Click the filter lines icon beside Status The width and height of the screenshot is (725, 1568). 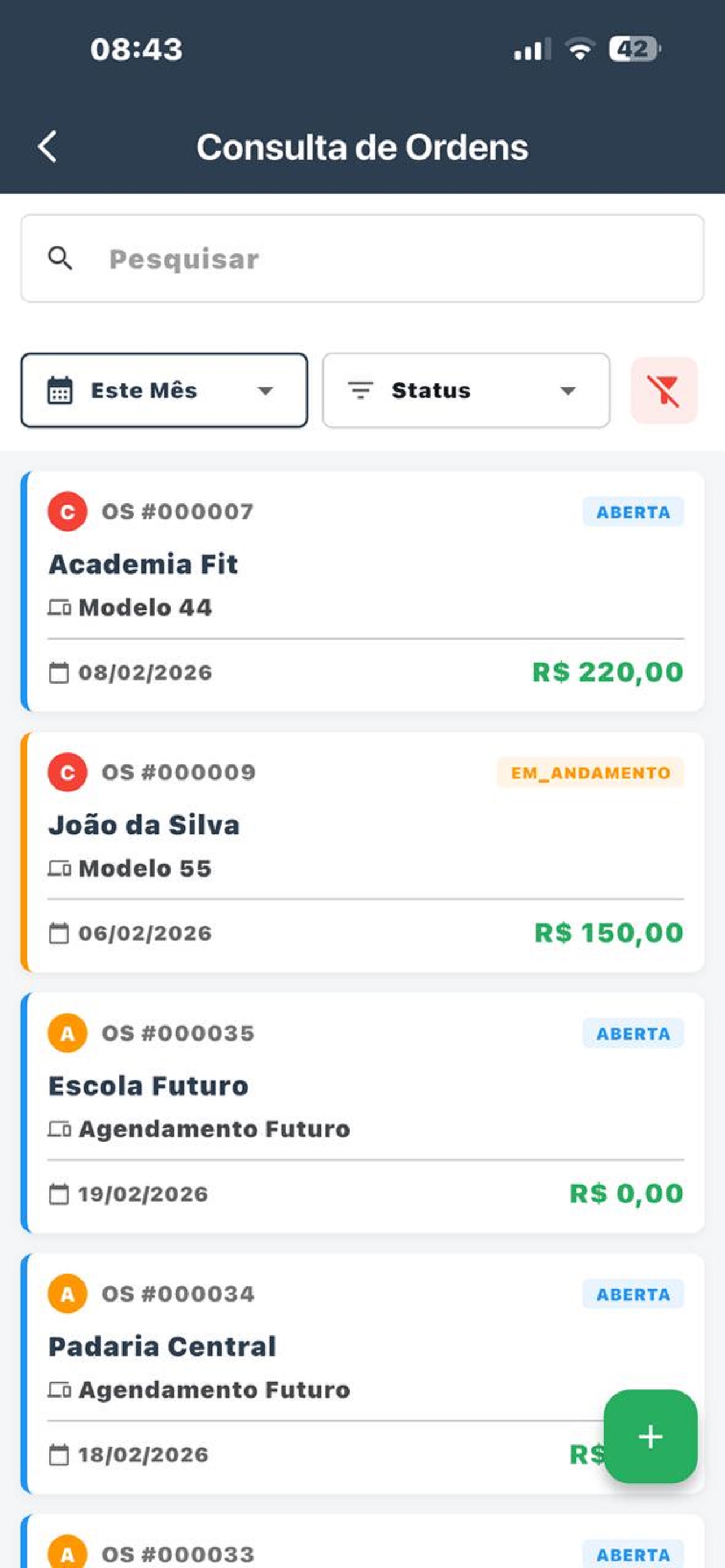[x=360, y=390]
